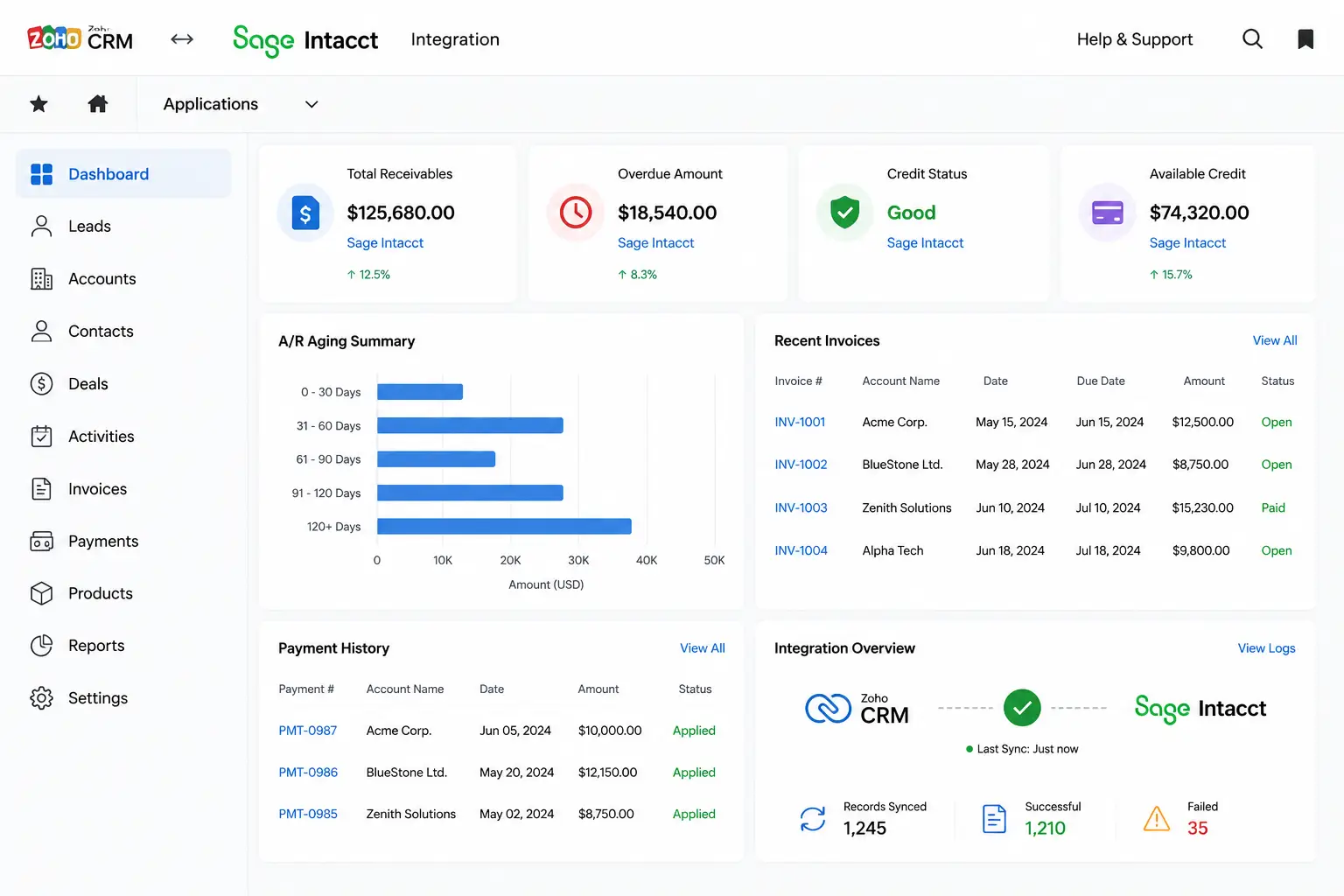Image resolution: width=1344 pixels, height=896 pixels.
Task: Click View All in Payment History
Action: pyautogui.click(x=703, y=648)
